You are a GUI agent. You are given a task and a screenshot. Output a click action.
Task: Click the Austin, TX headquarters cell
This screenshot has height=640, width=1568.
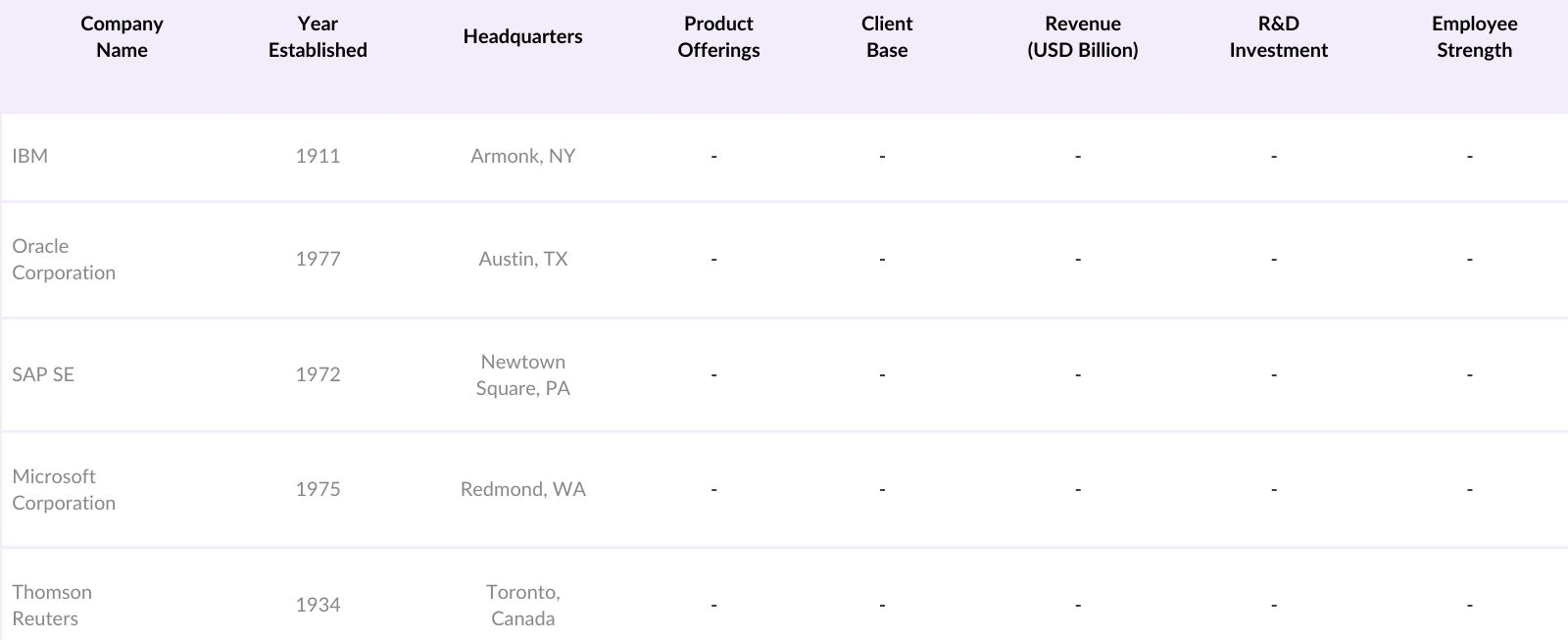tap(522, 259)
